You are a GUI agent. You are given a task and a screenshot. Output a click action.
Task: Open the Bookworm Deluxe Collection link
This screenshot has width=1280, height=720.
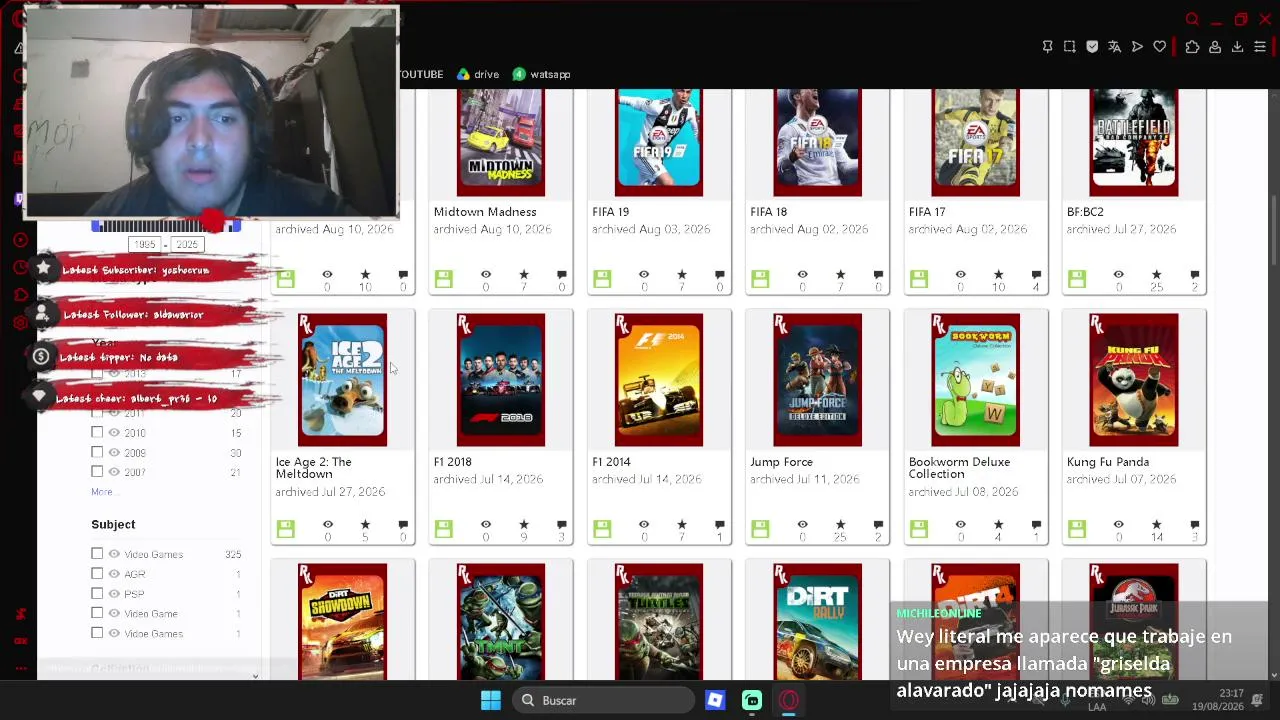point(959,468)
